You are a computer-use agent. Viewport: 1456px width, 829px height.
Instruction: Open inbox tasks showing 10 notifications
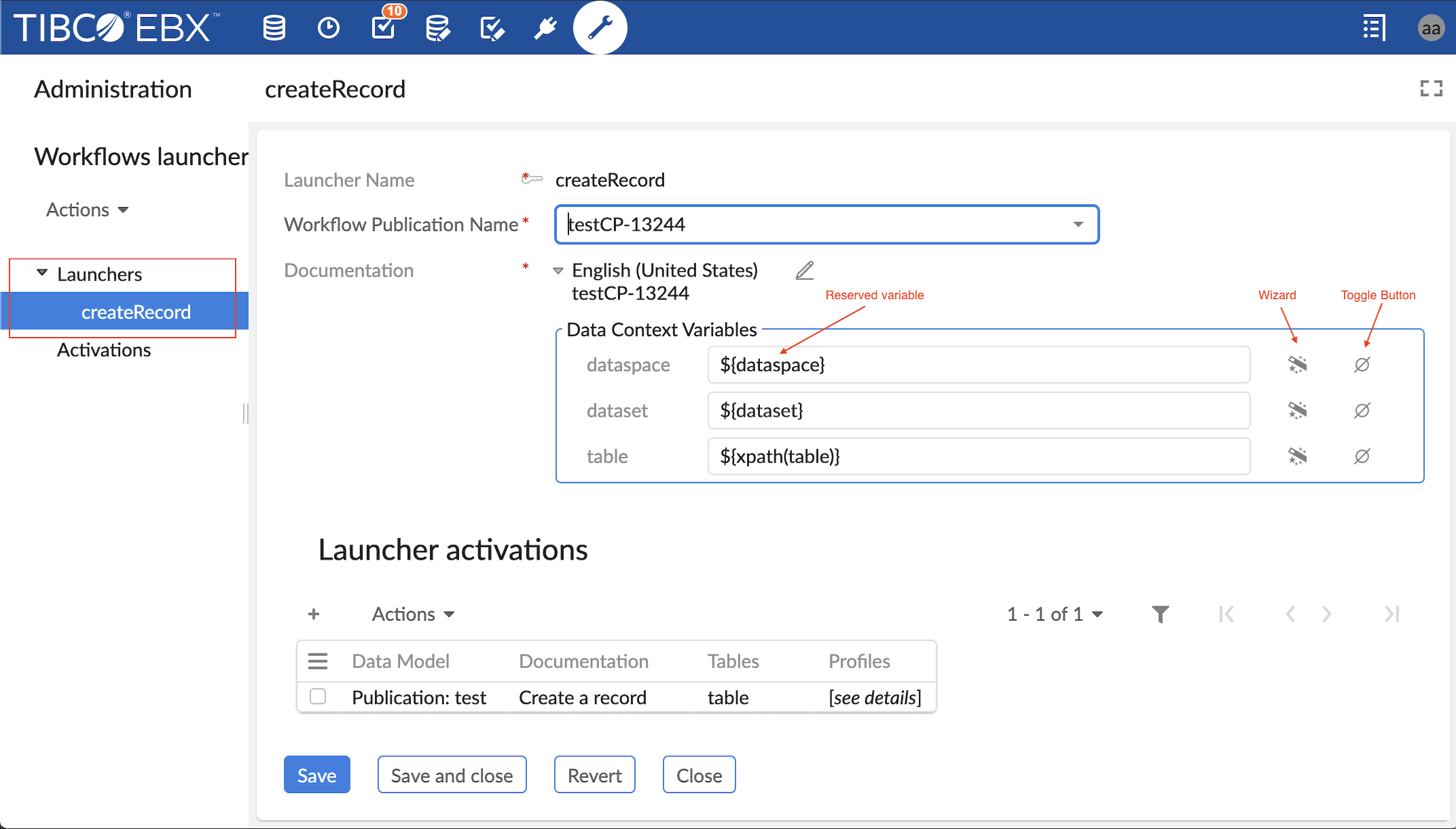tap(384, 29)
